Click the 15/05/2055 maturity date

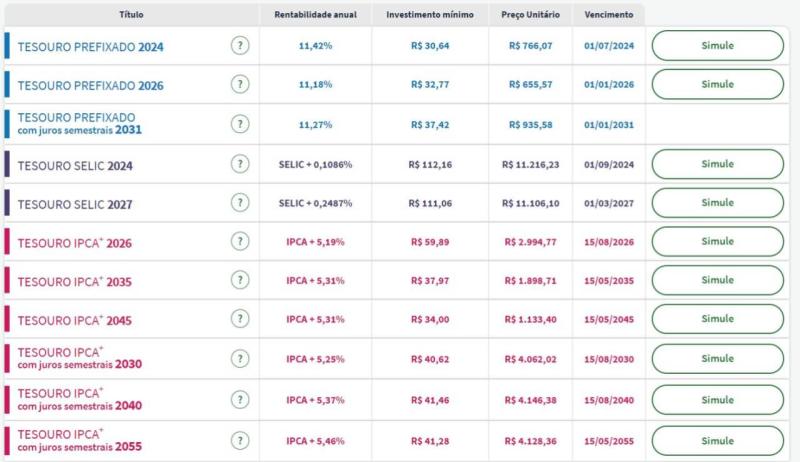(609, 441)
